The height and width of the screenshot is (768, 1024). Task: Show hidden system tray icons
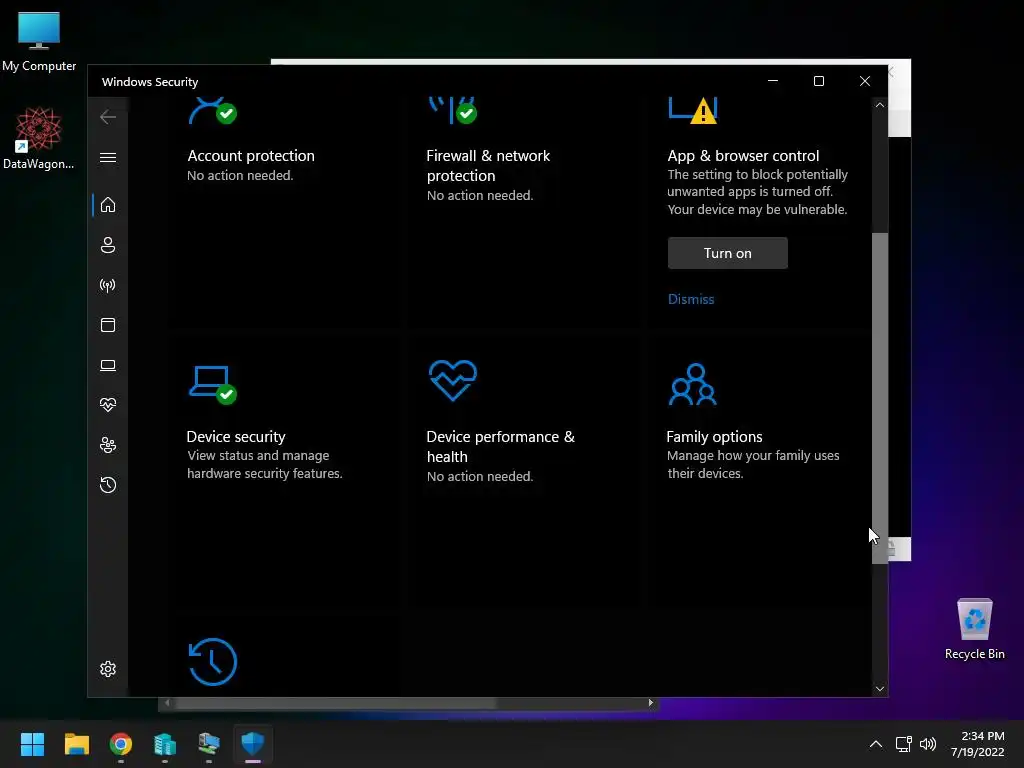(x=876, y=744)
